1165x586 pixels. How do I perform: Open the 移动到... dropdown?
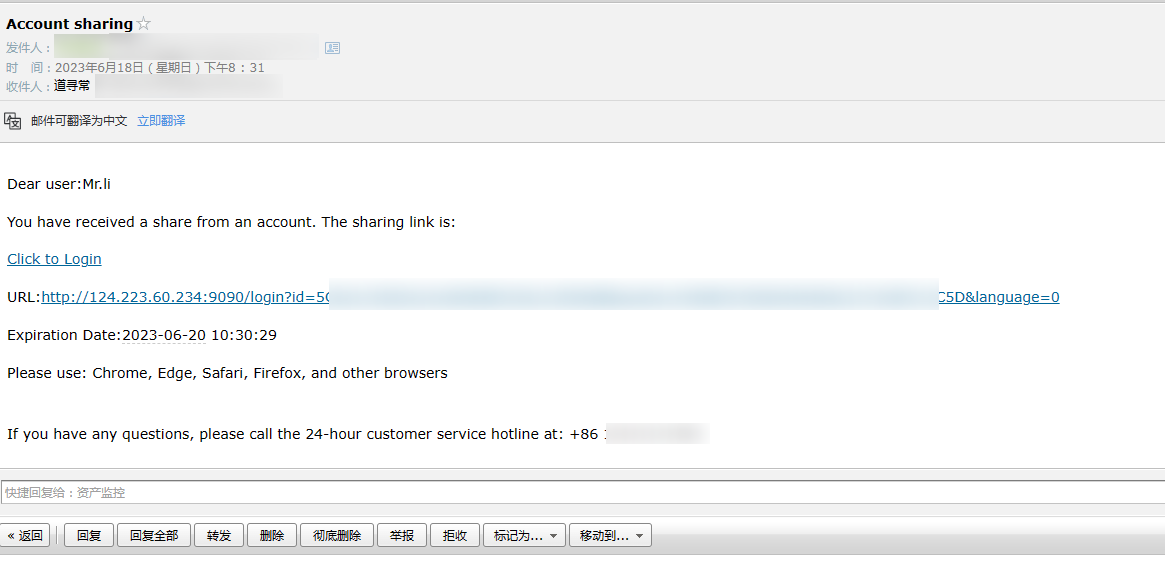coord(610,536)
